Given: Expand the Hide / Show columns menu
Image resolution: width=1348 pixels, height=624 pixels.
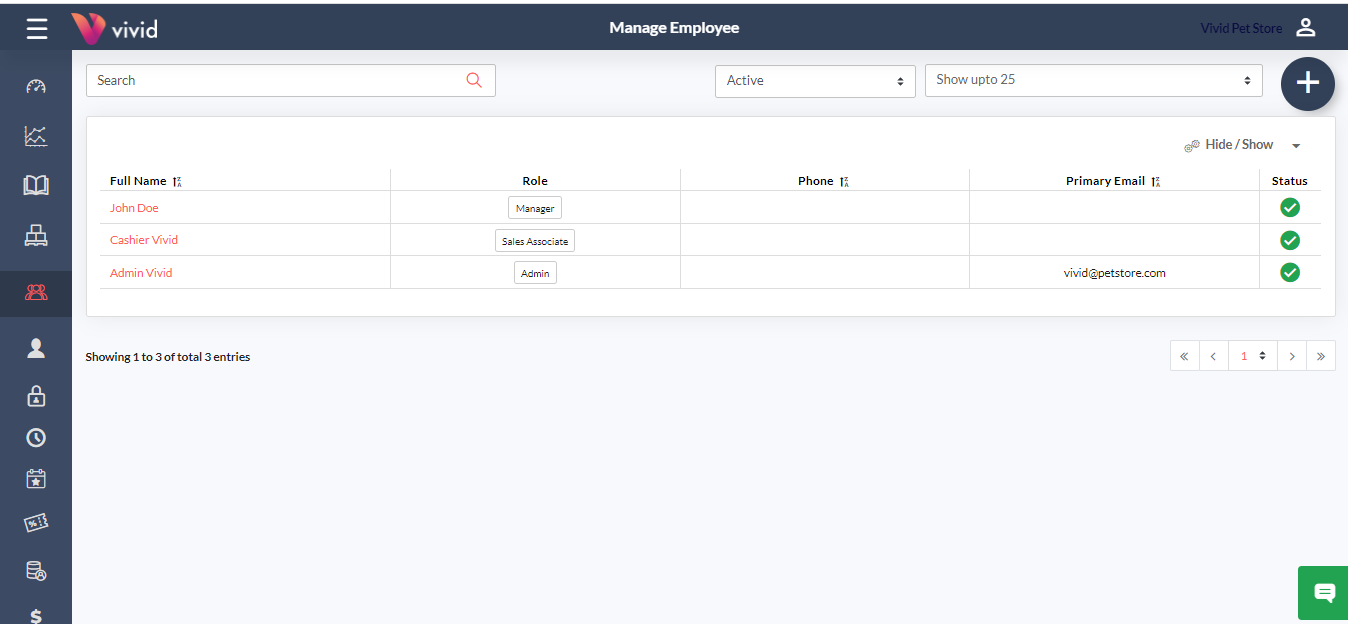Looking at the screenshot, I should click(1242, 145).
